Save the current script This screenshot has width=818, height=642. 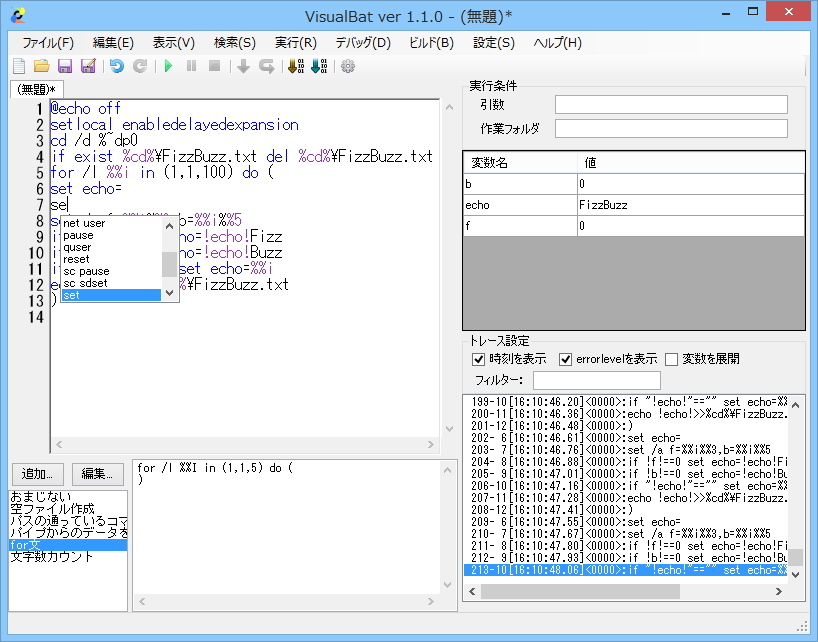(64, 67)
